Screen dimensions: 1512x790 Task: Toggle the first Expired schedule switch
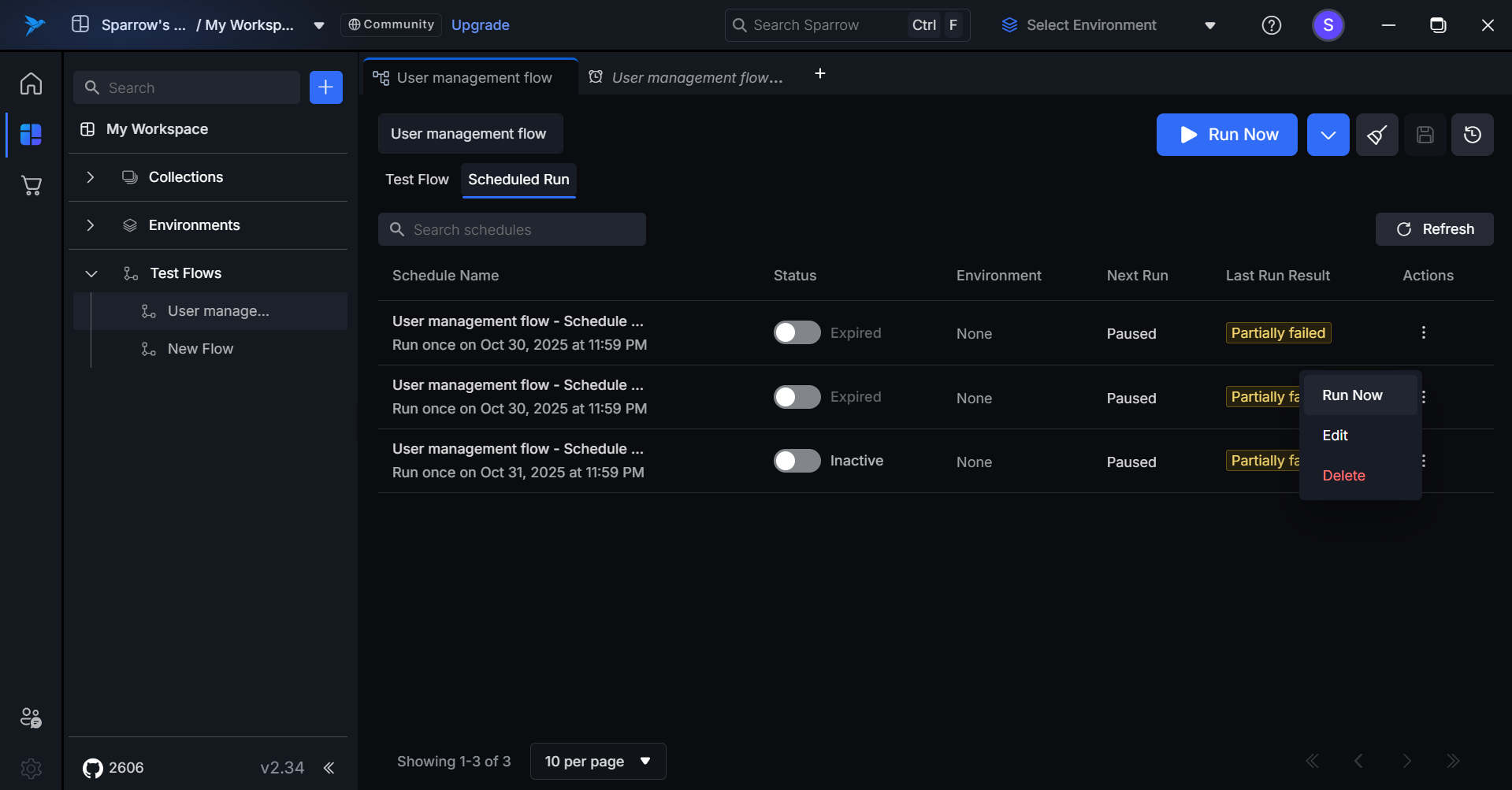(x=797, y=333)
